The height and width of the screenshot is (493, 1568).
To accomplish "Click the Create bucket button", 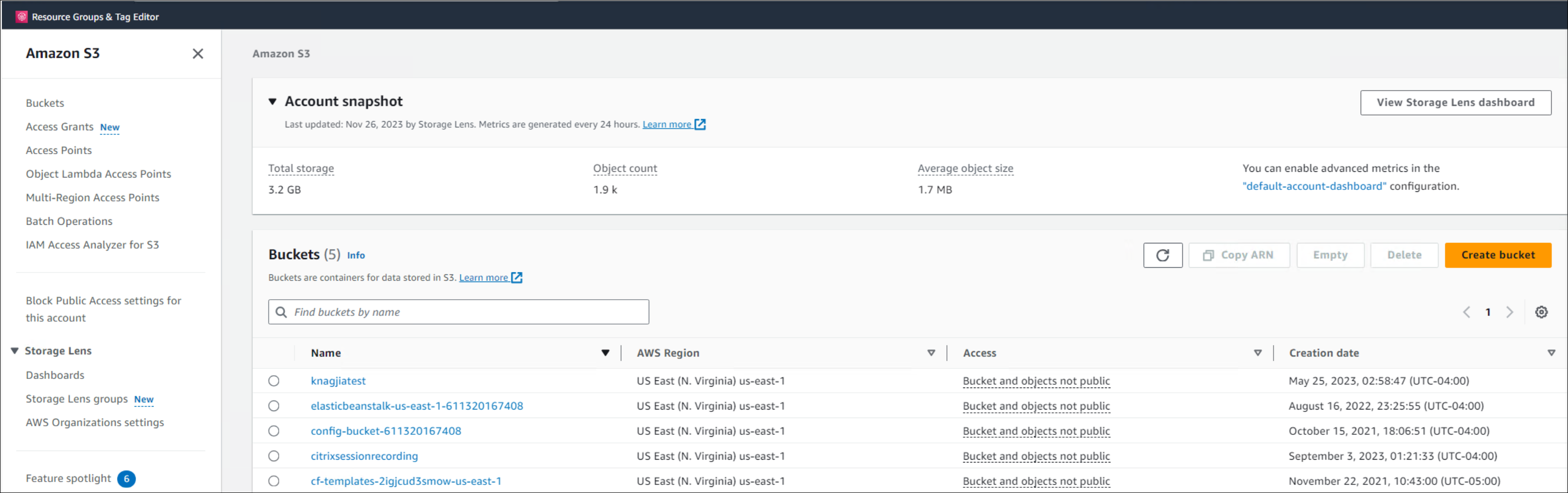I will coord(1498,255).
